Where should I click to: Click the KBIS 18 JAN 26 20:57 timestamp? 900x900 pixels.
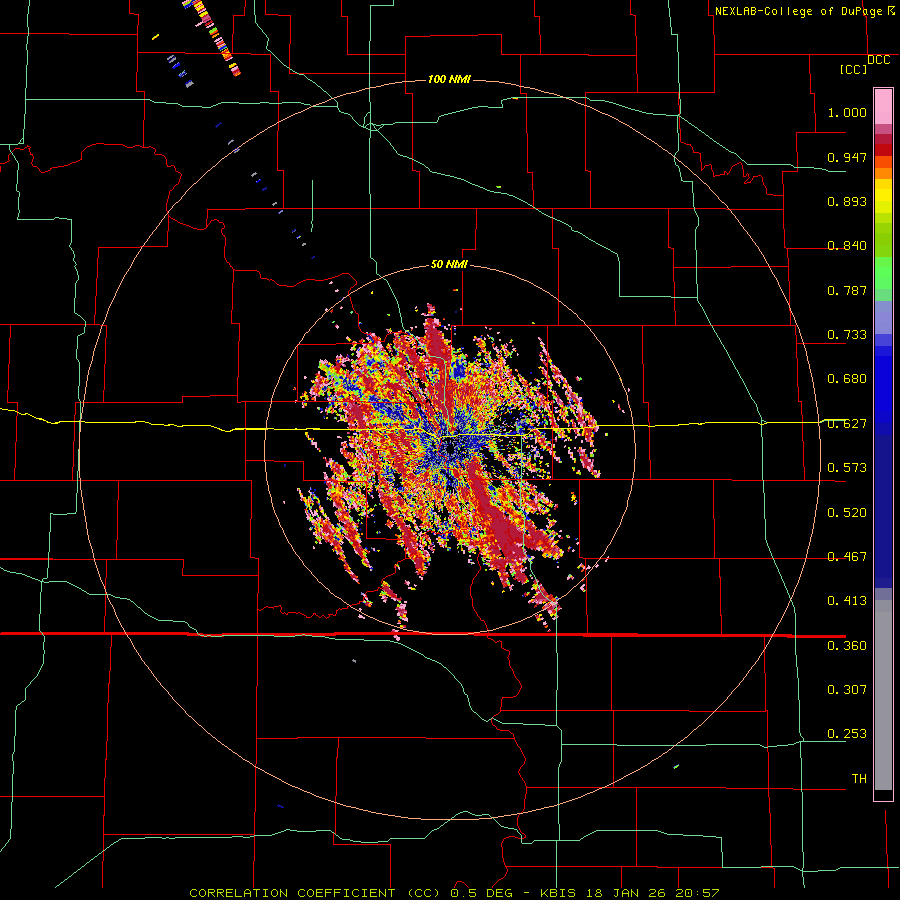(629, 893)
